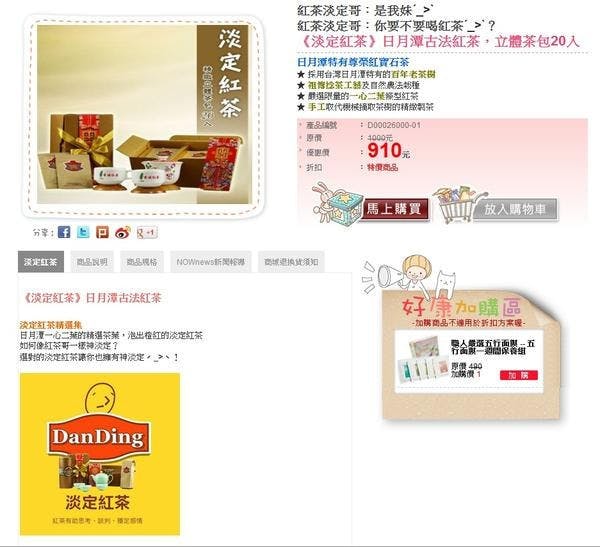Click the red 加購 button
The image size is (600, 547).
tap(518, 376)
